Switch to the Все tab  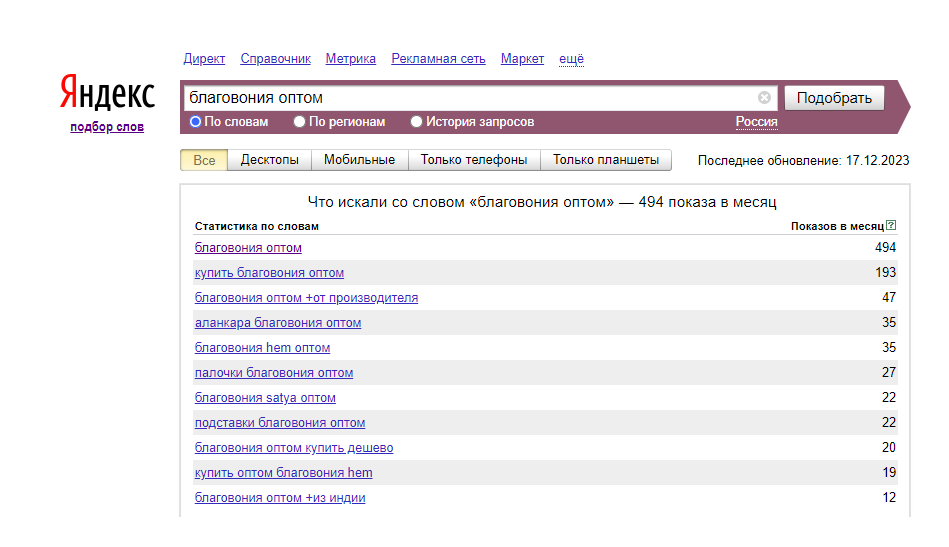point(204,160)
